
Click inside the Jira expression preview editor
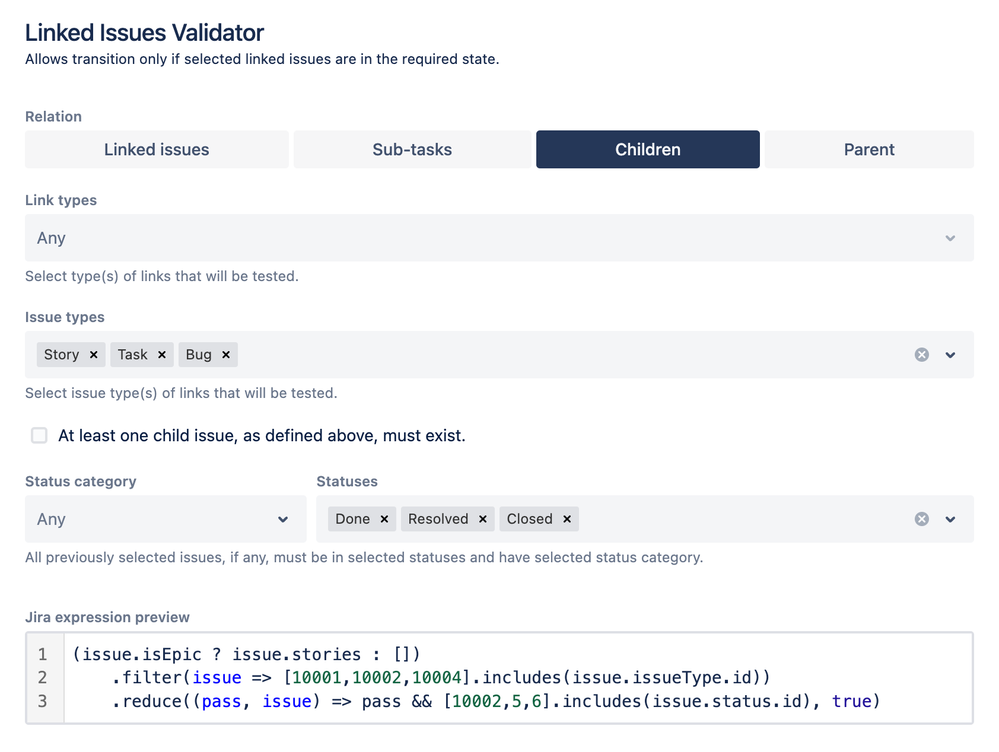click(x=519, y=678)
